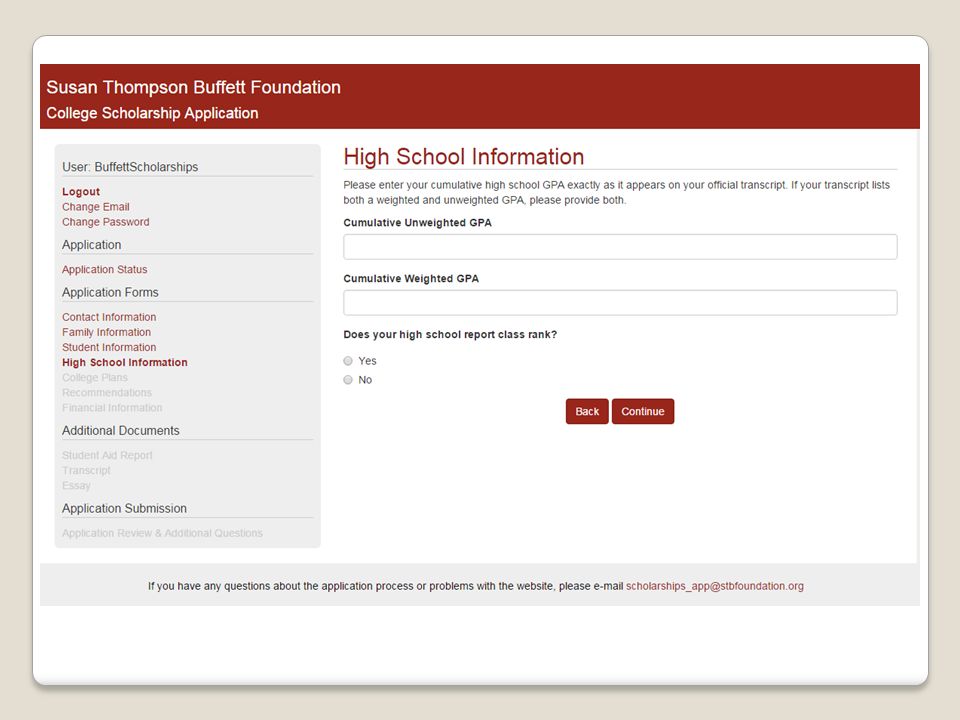Log out via the Logout link
The image size is (960, 720).
81,192
